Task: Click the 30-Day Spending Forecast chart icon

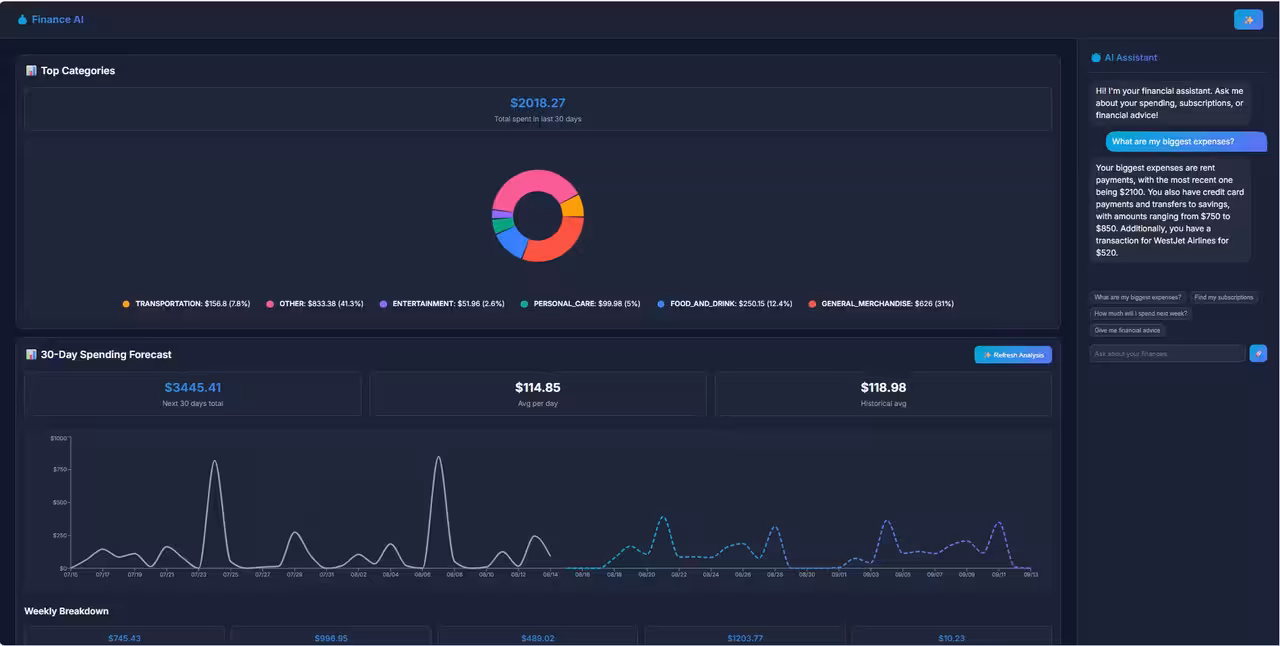Action: 33,354
